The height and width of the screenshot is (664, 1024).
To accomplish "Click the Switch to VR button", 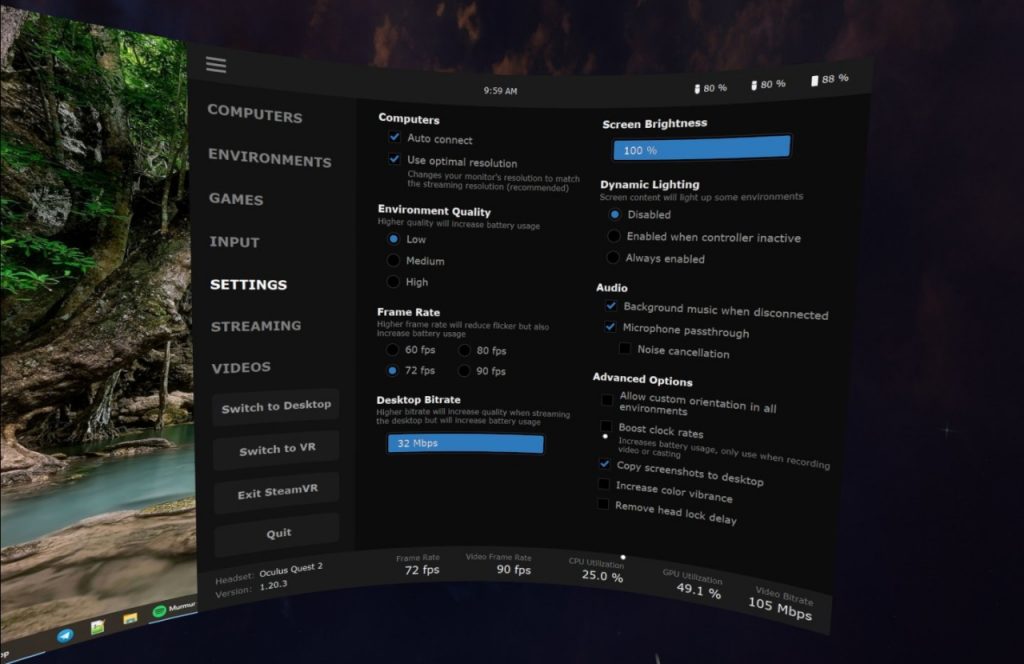I will 277,449.
